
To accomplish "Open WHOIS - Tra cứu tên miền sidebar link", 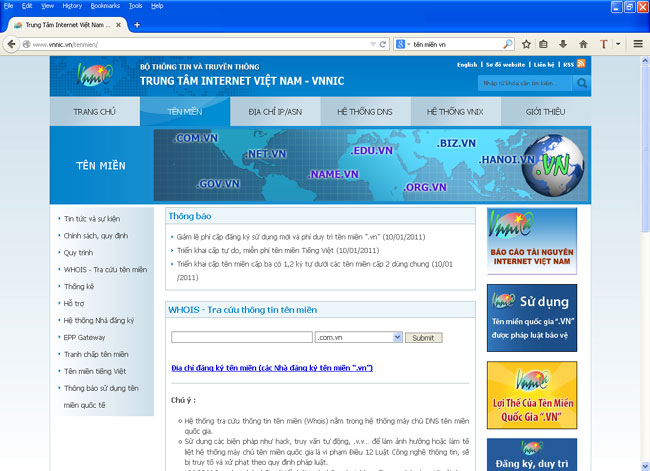I will [105, 269].
